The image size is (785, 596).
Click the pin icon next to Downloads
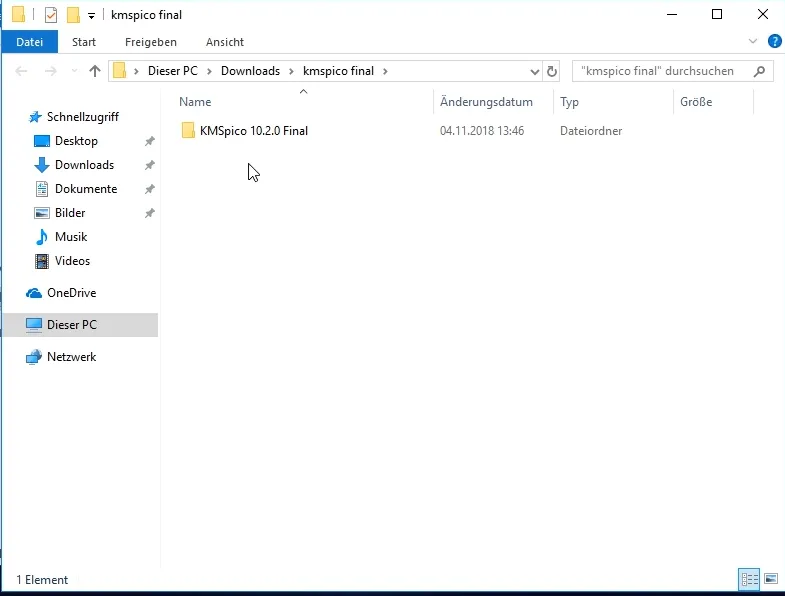(x=149, y=165)
